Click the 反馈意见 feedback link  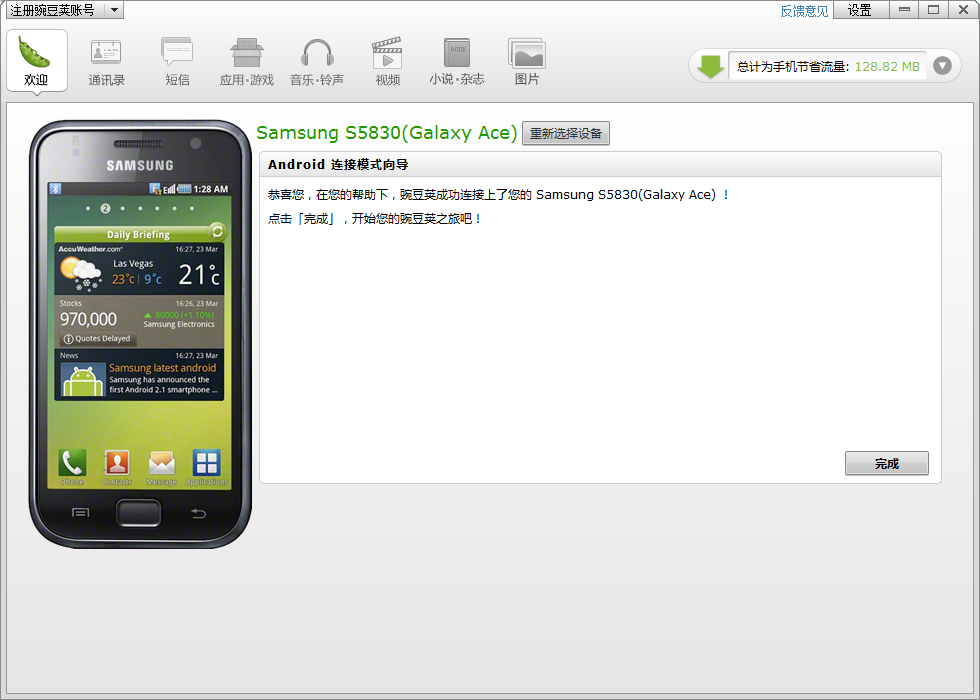pyautogui.click(x=804, y=11)
